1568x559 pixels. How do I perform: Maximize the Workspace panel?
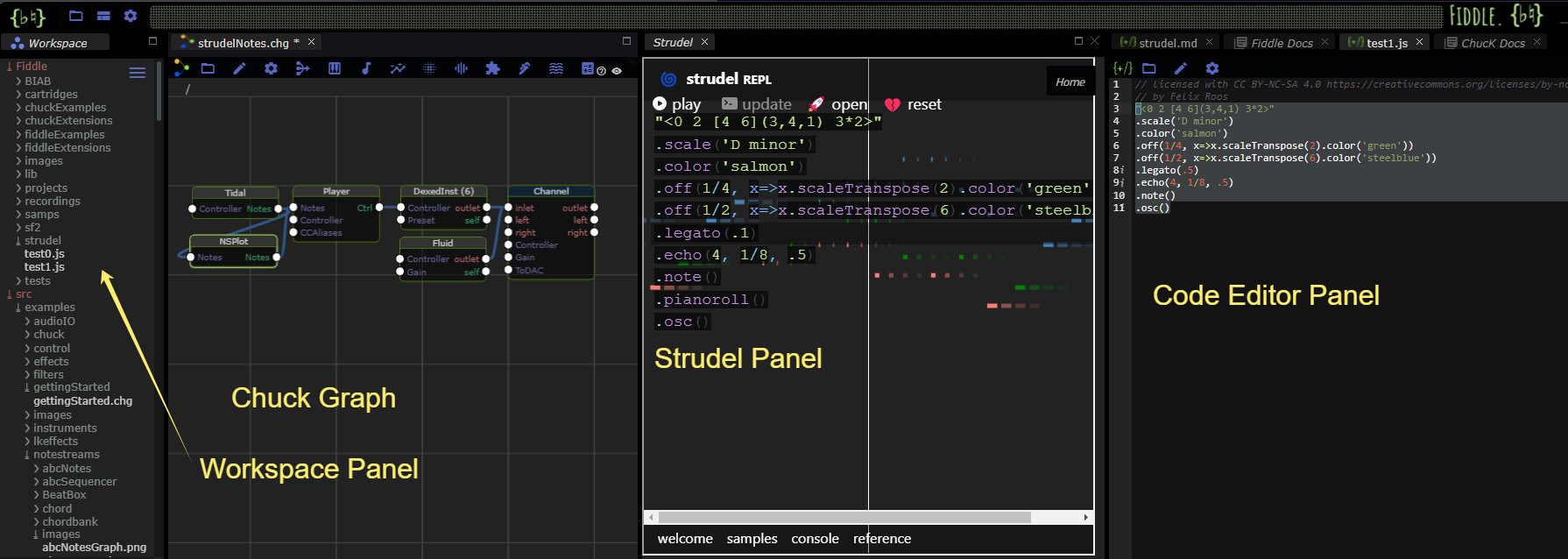(152, 40)
